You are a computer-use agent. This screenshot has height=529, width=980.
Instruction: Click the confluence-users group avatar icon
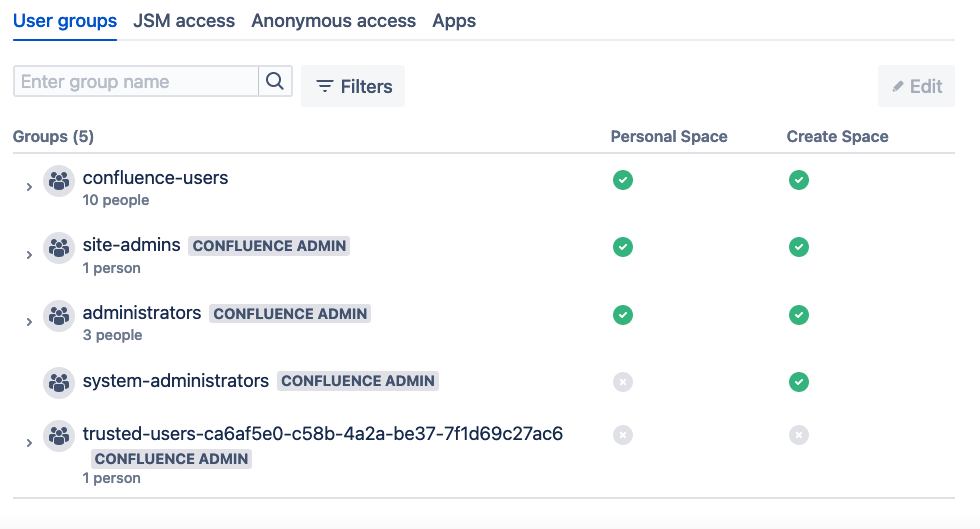(60, 181)
